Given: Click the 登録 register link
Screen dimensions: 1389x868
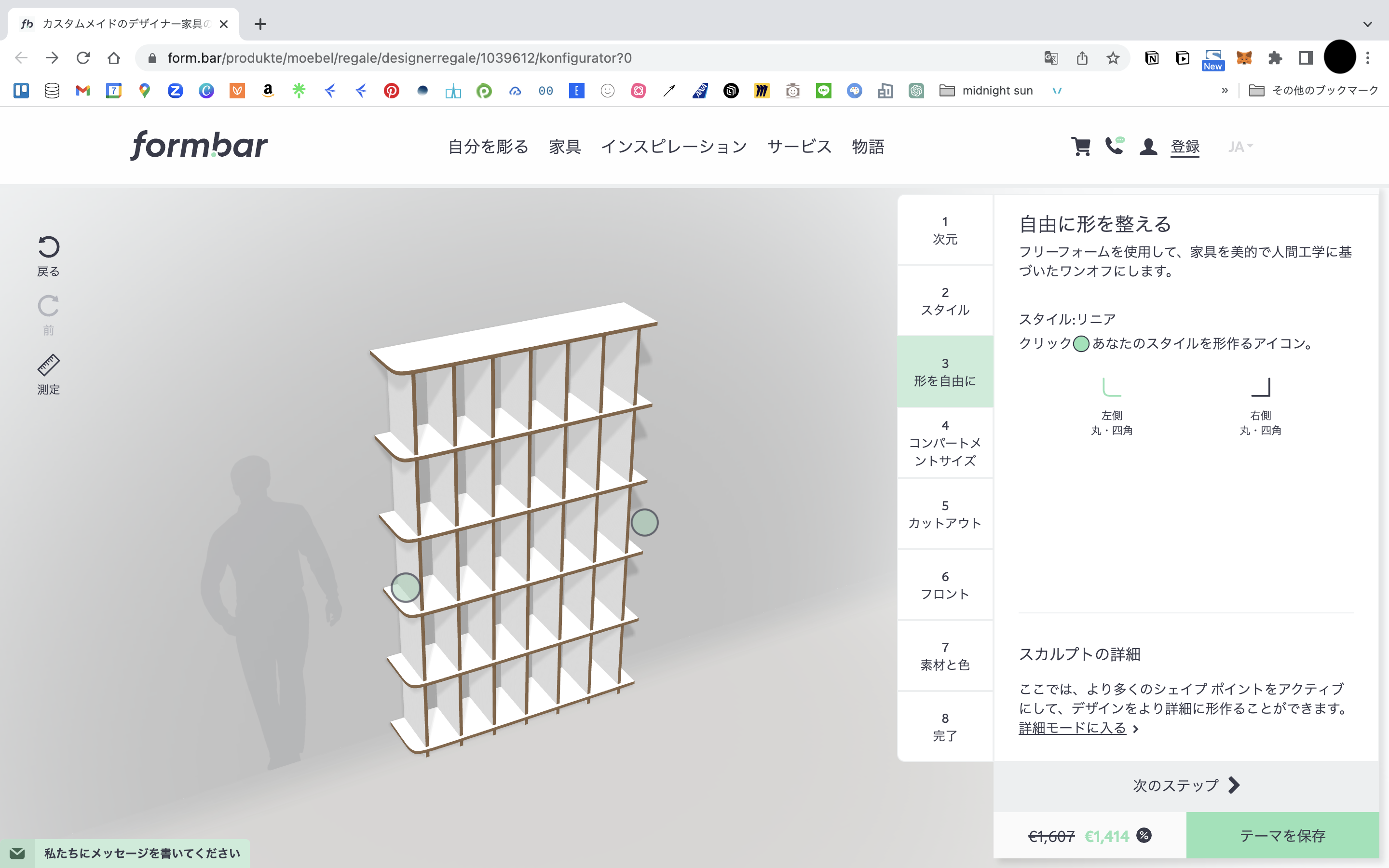Looking at the screenshot, I should pos(1185,147).
